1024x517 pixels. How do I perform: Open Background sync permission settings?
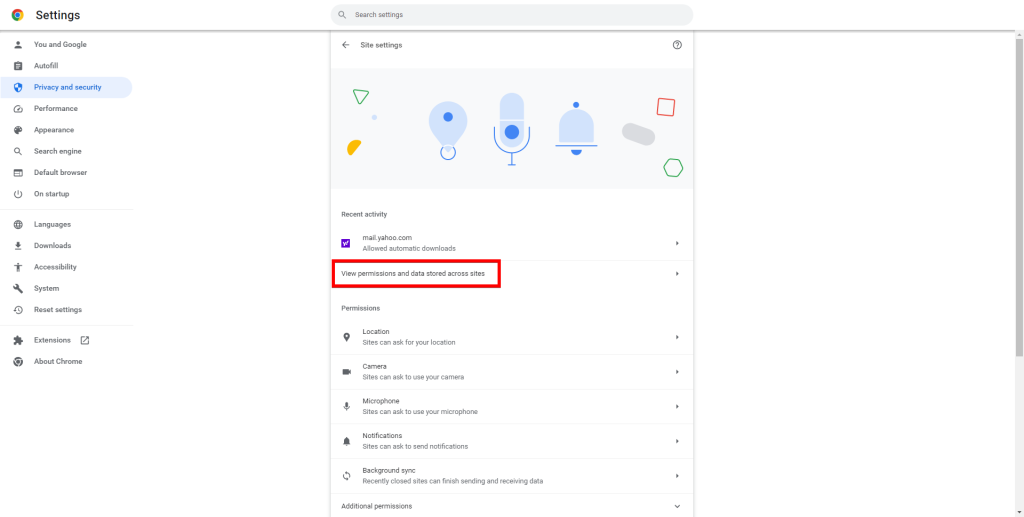pyautogui.click(x=512, y=476)
